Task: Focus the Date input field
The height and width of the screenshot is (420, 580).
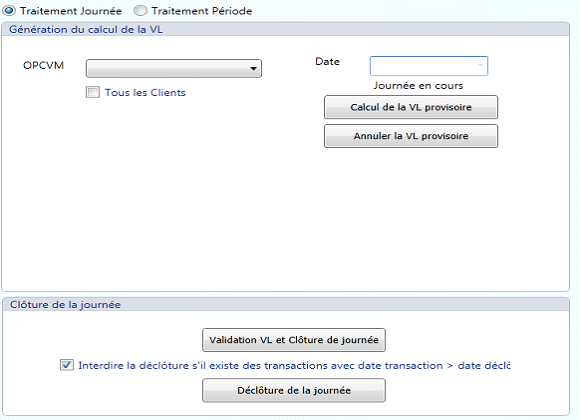Action: click(x=429, y=66)
